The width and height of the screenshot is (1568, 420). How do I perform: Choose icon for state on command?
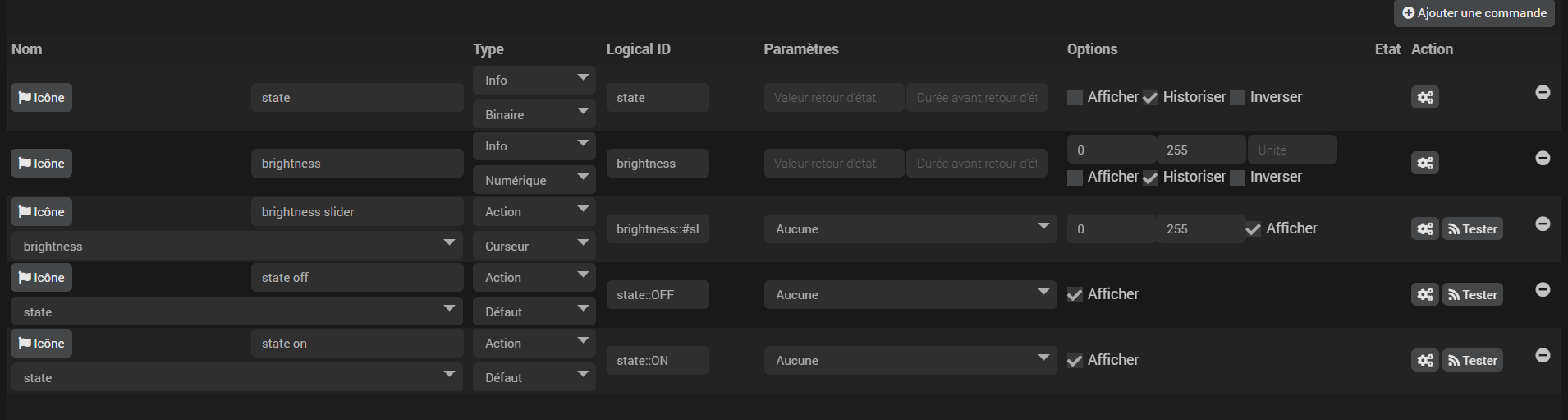pos(41,344)
